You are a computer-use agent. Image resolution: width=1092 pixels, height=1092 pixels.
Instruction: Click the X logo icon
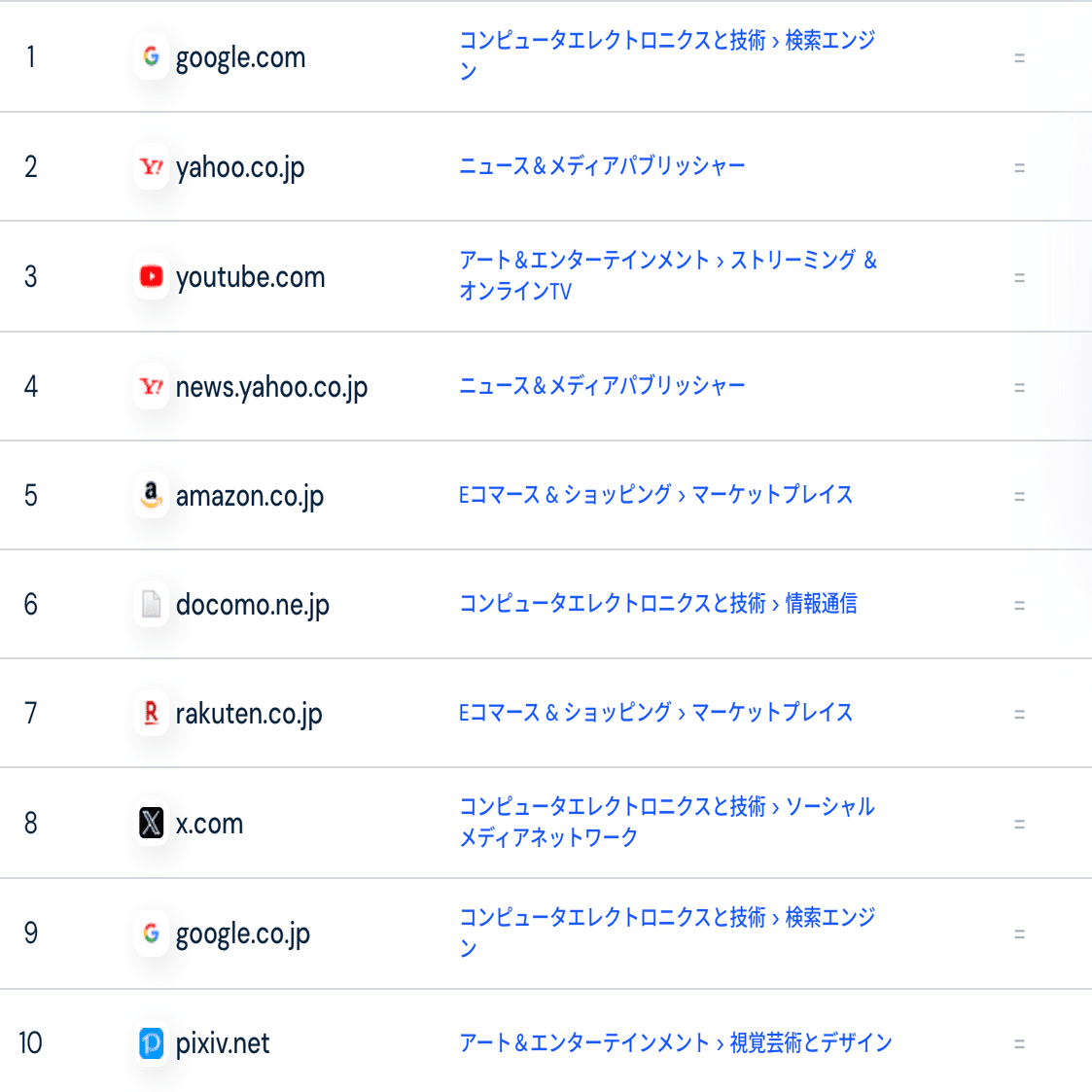pos(151,824)
